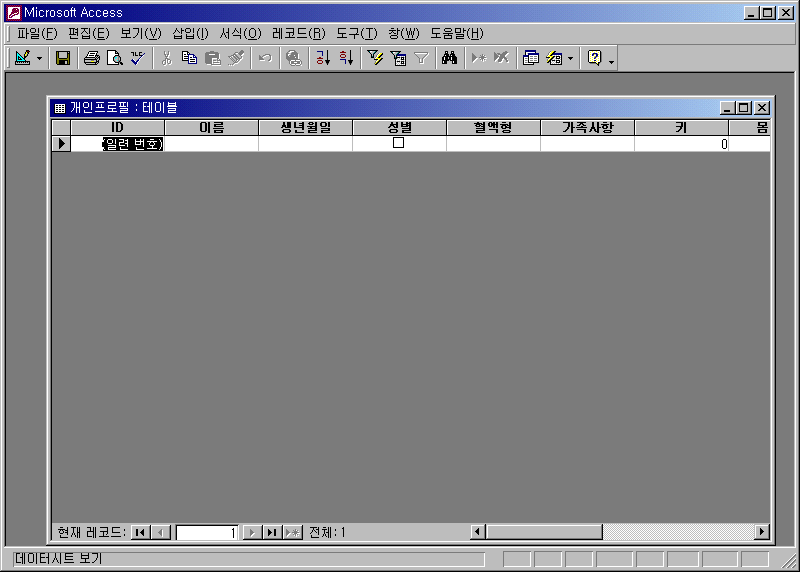This screenshot has width=800, height=572.
Task: Toggle the Apply Filter funnel icon
Action: tap(421, 58)
